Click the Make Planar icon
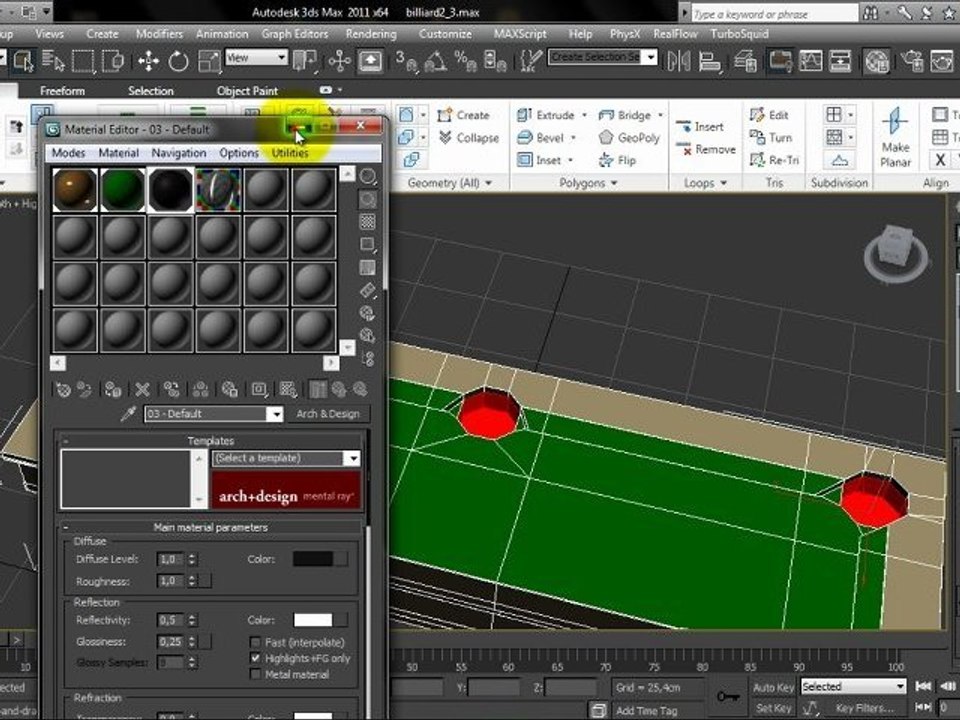 point(895,137)
